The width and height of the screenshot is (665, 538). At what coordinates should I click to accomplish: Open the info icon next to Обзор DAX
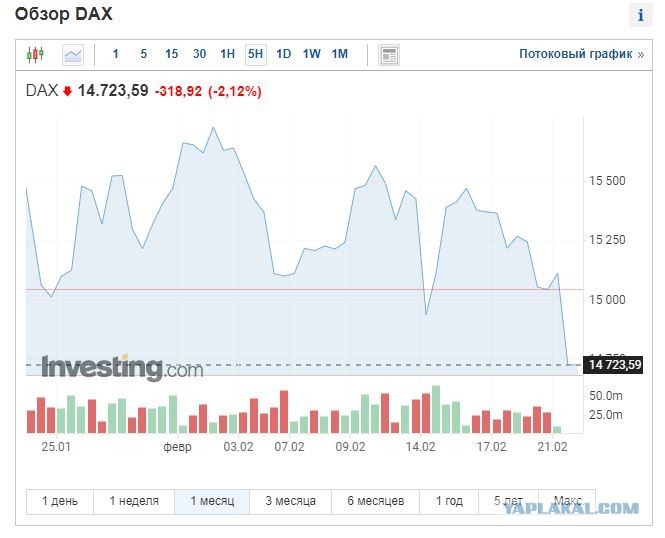click(x=640, y=15)
